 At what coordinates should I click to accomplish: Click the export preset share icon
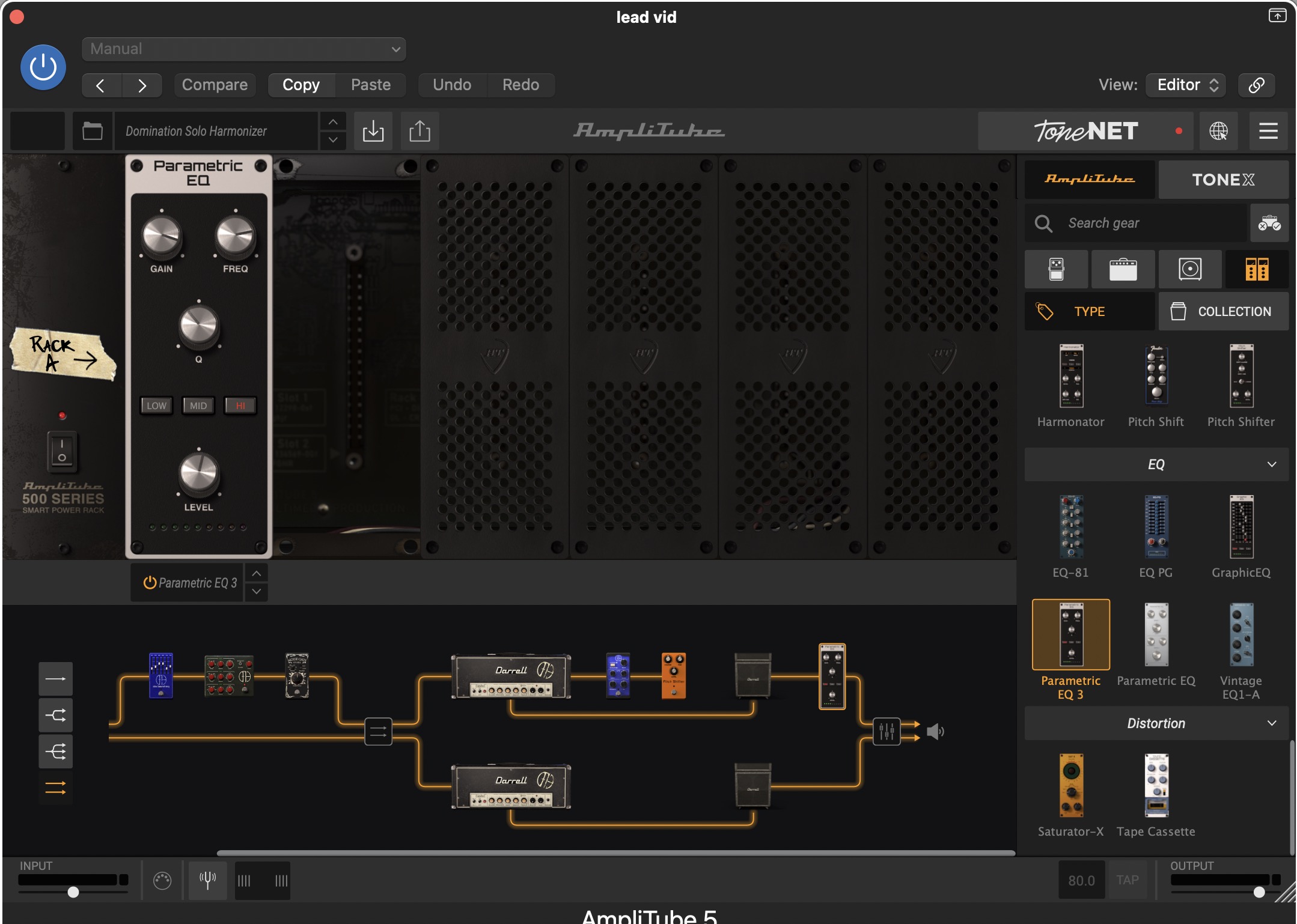pos(420,131)
